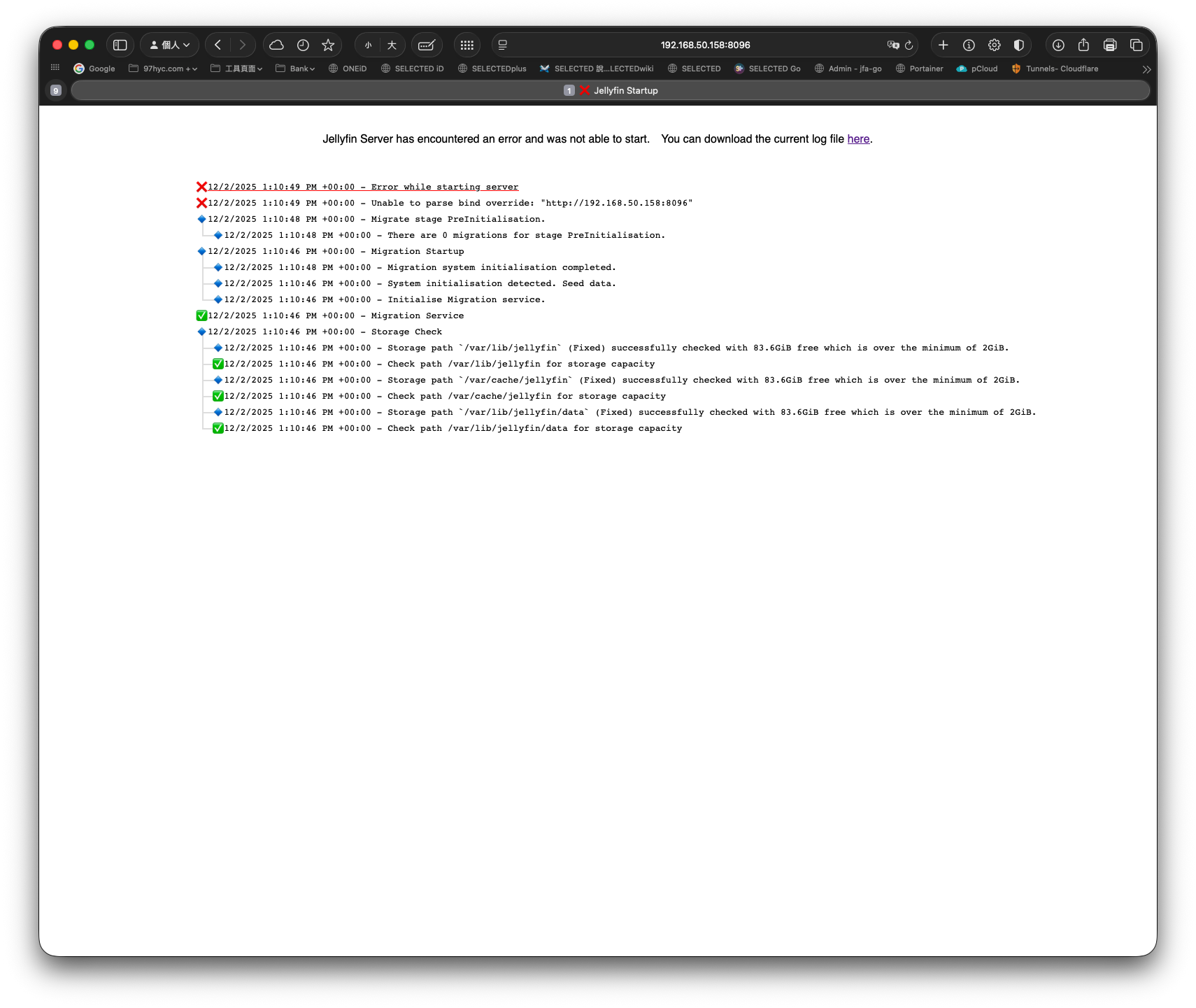1196x1008 pixels.
Task: Download log file via here link
Action: click(858, 139)
